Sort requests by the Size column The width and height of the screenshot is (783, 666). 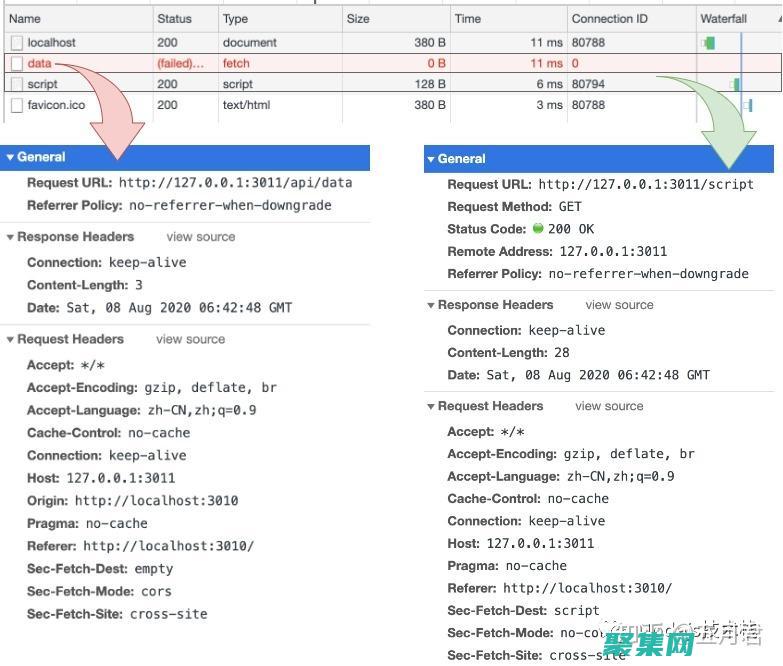coord(358,19)
